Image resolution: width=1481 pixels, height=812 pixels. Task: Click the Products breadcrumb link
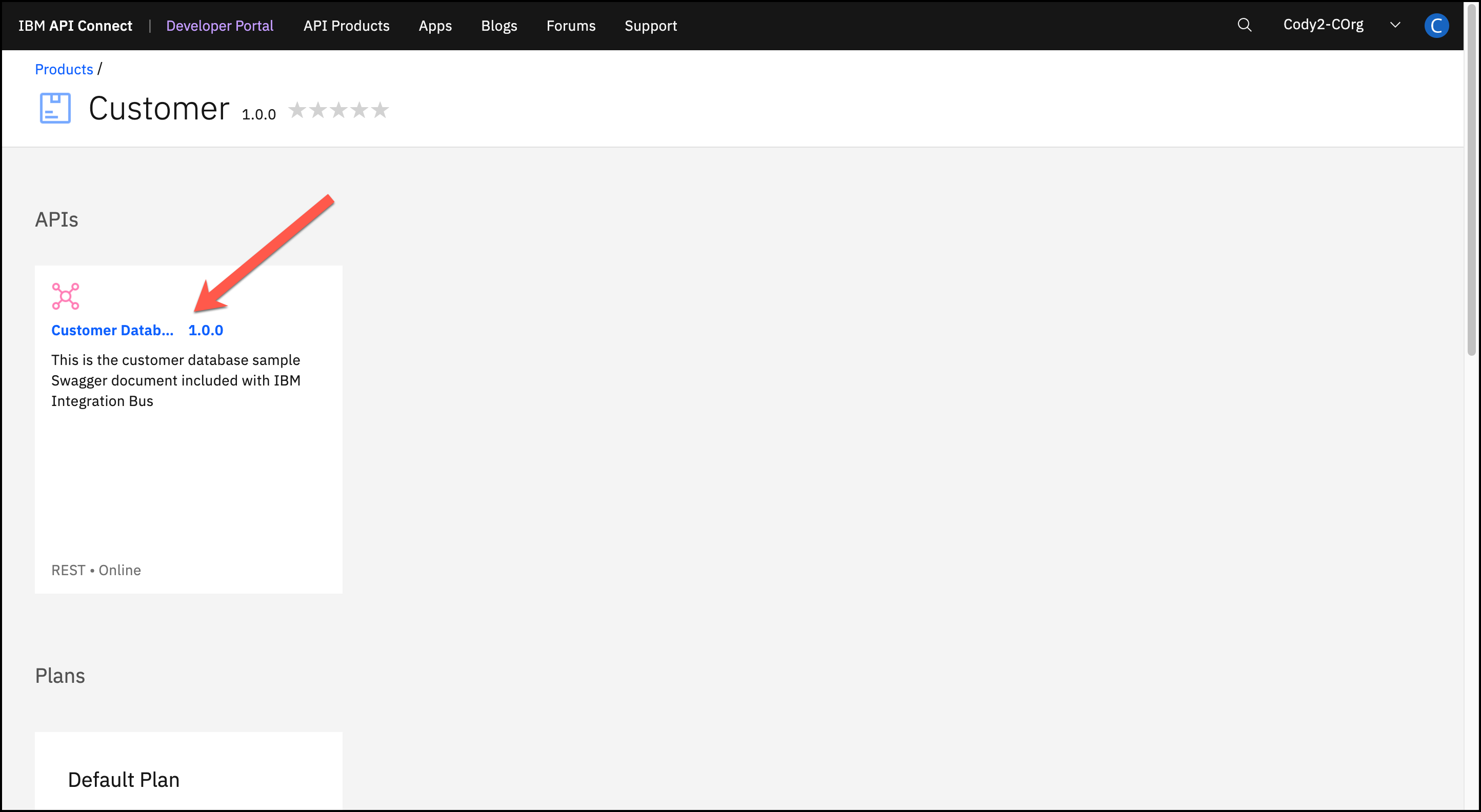point(64,70)
